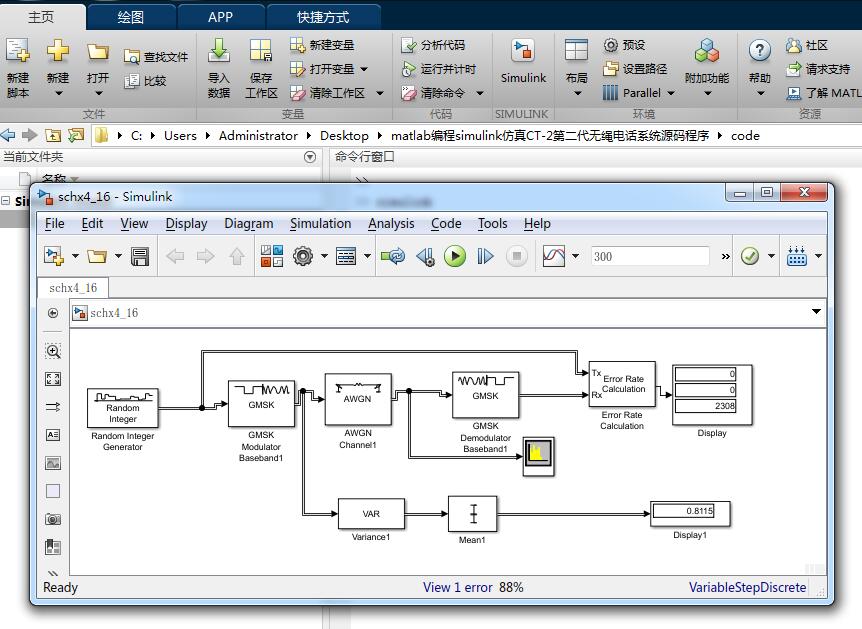The width and height of the screenshot is (862, 629).
Task: Select the schx4_16 model tab
Action: click(73, 288)
